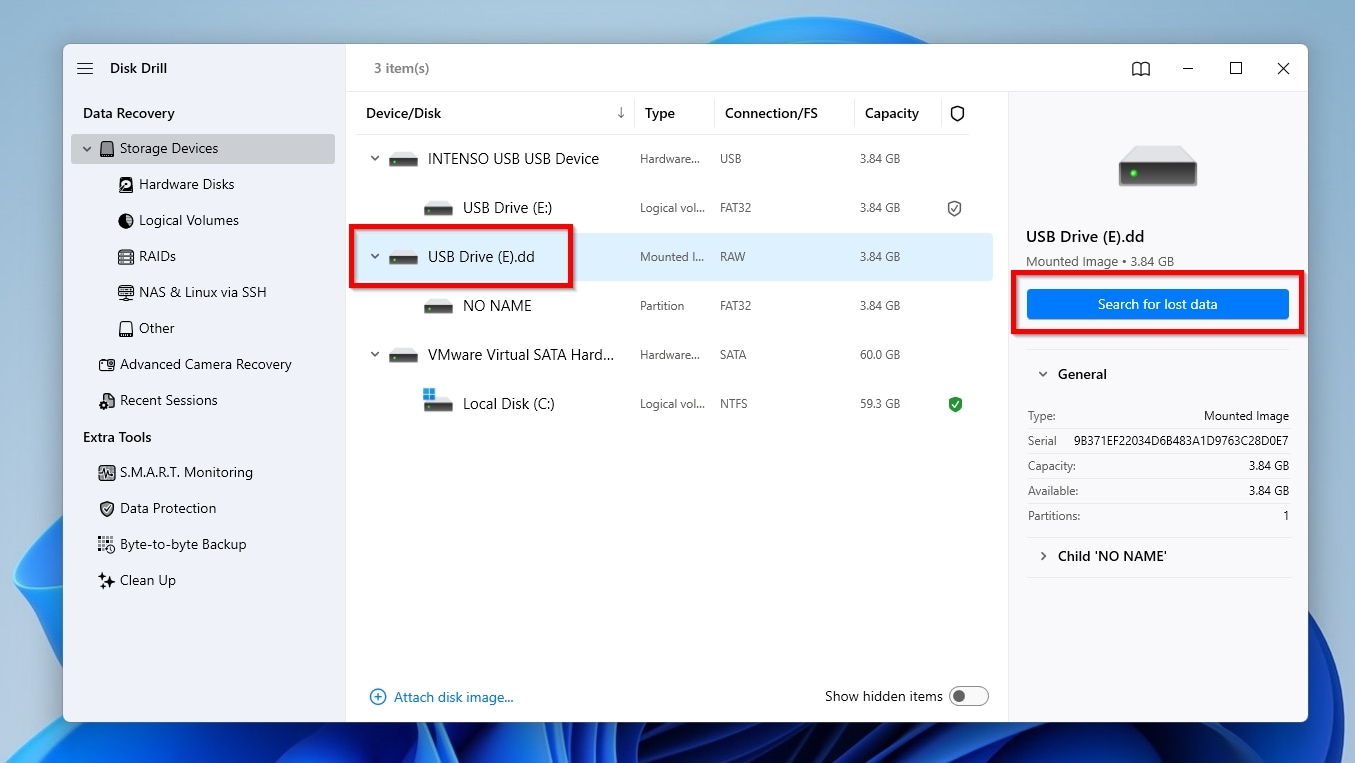Open Advanced Camera Recovery
This screenshot has height=763, width=1355.
click(x=206, y=364)
